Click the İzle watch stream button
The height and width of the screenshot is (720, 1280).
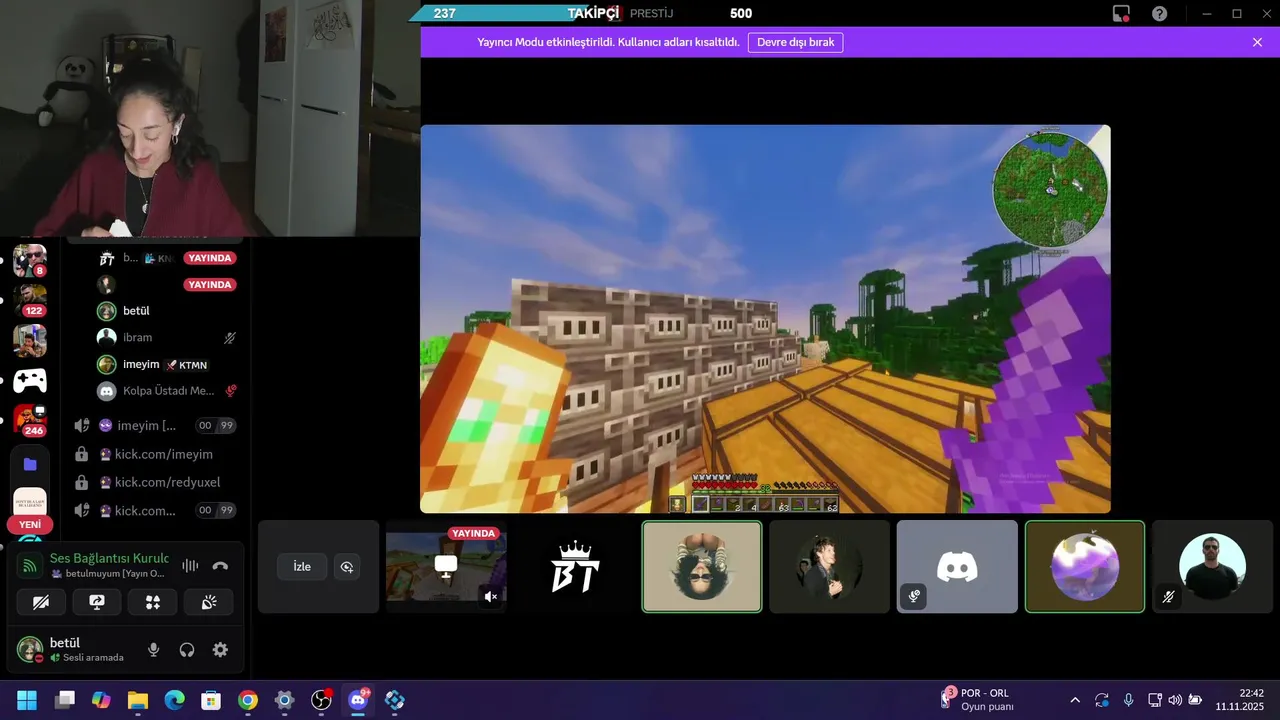(302, 567)
